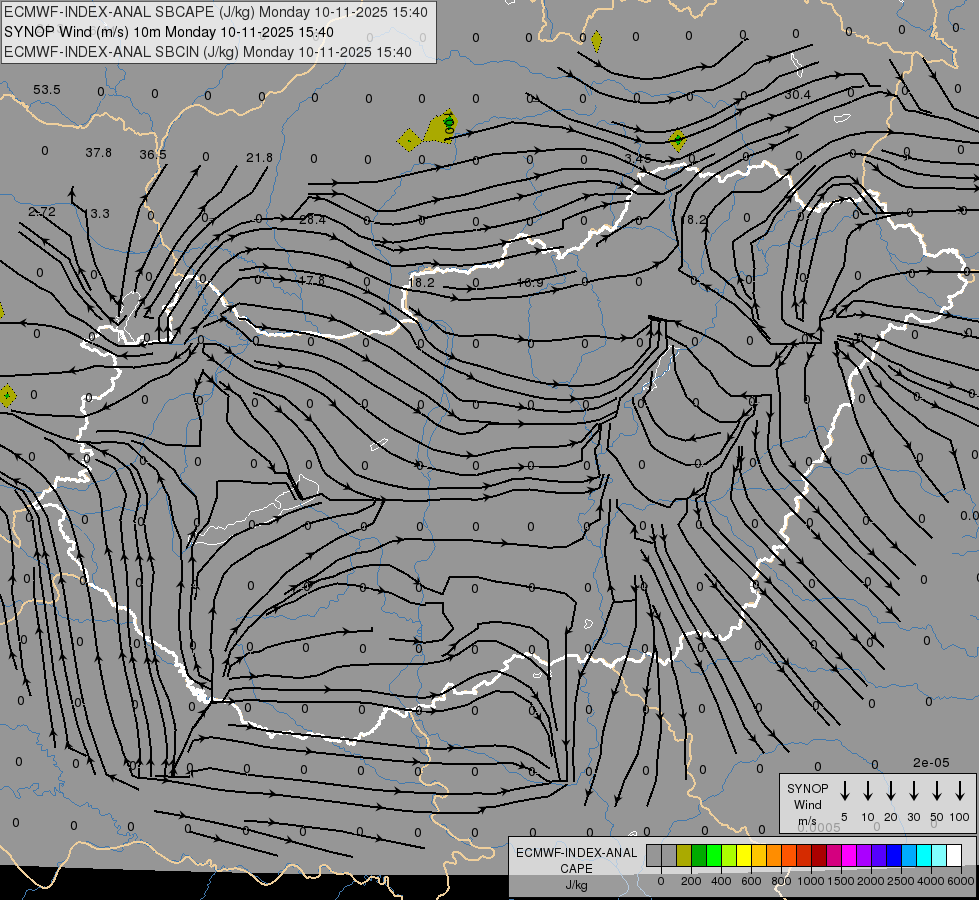Click the 200 tick label in CAPE legend
This screenshot has width=979, height=900.
691,881
